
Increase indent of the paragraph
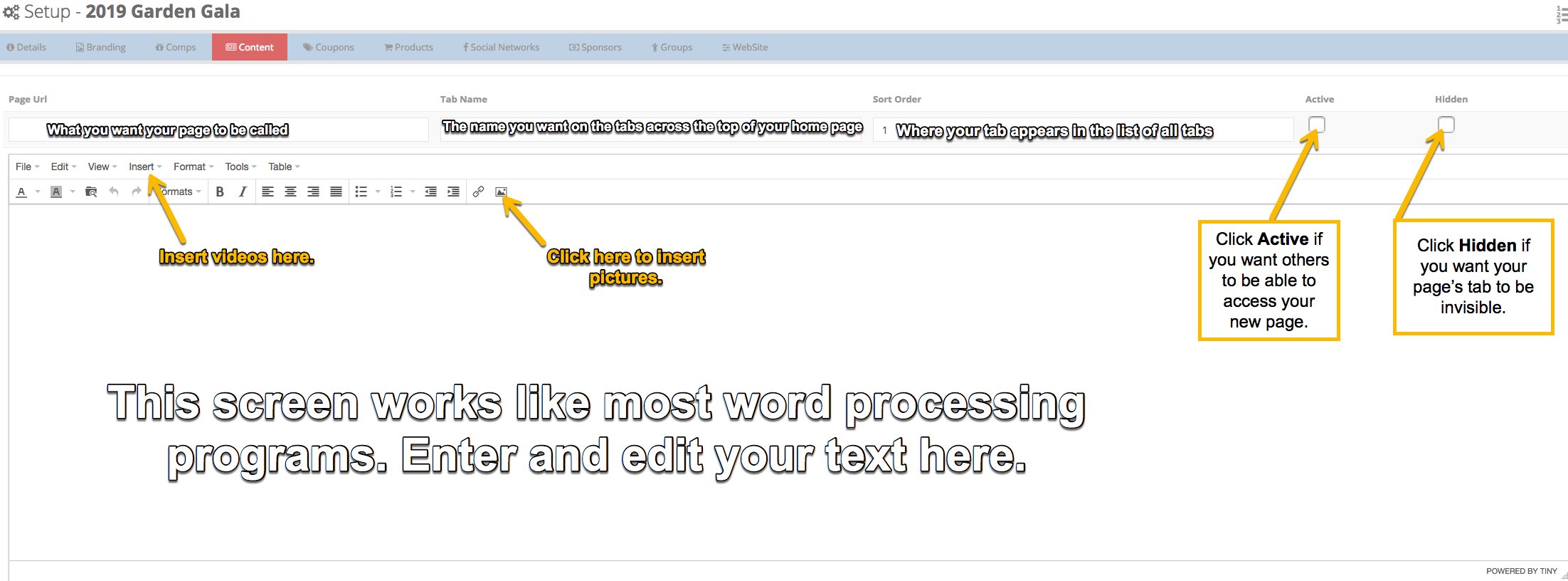pyautogui.click(x=453, y=192)
